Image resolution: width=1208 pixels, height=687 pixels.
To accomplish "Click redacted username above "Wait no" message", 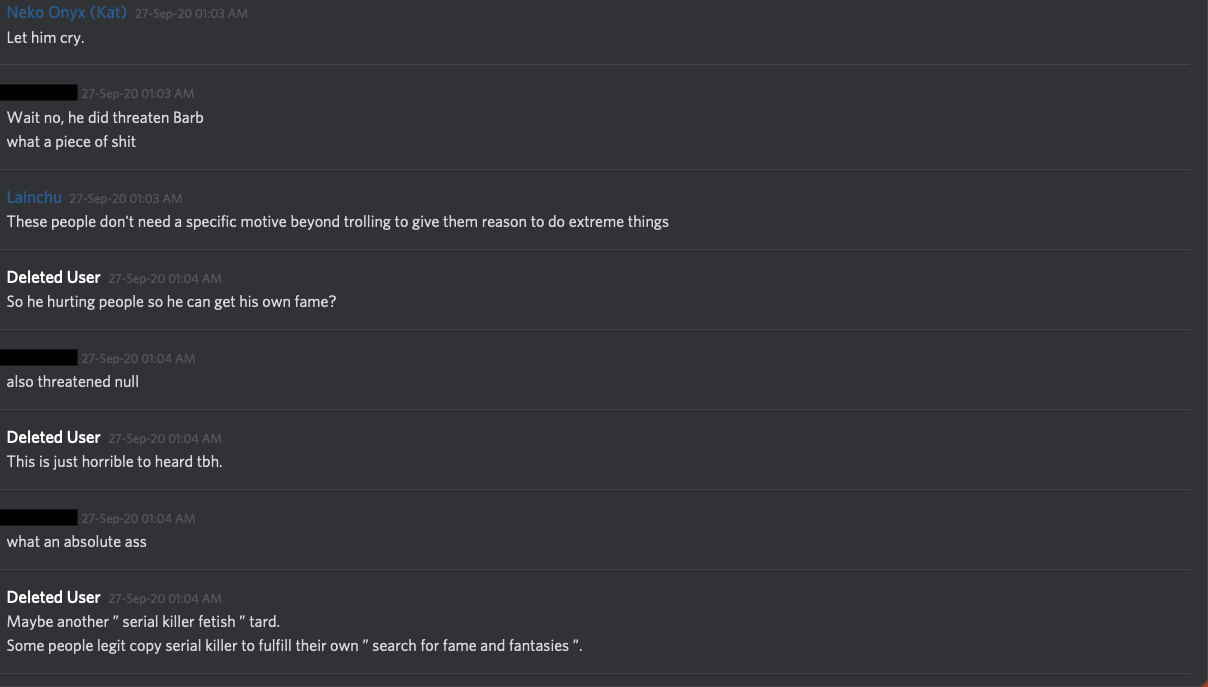I will click(39, 93).
